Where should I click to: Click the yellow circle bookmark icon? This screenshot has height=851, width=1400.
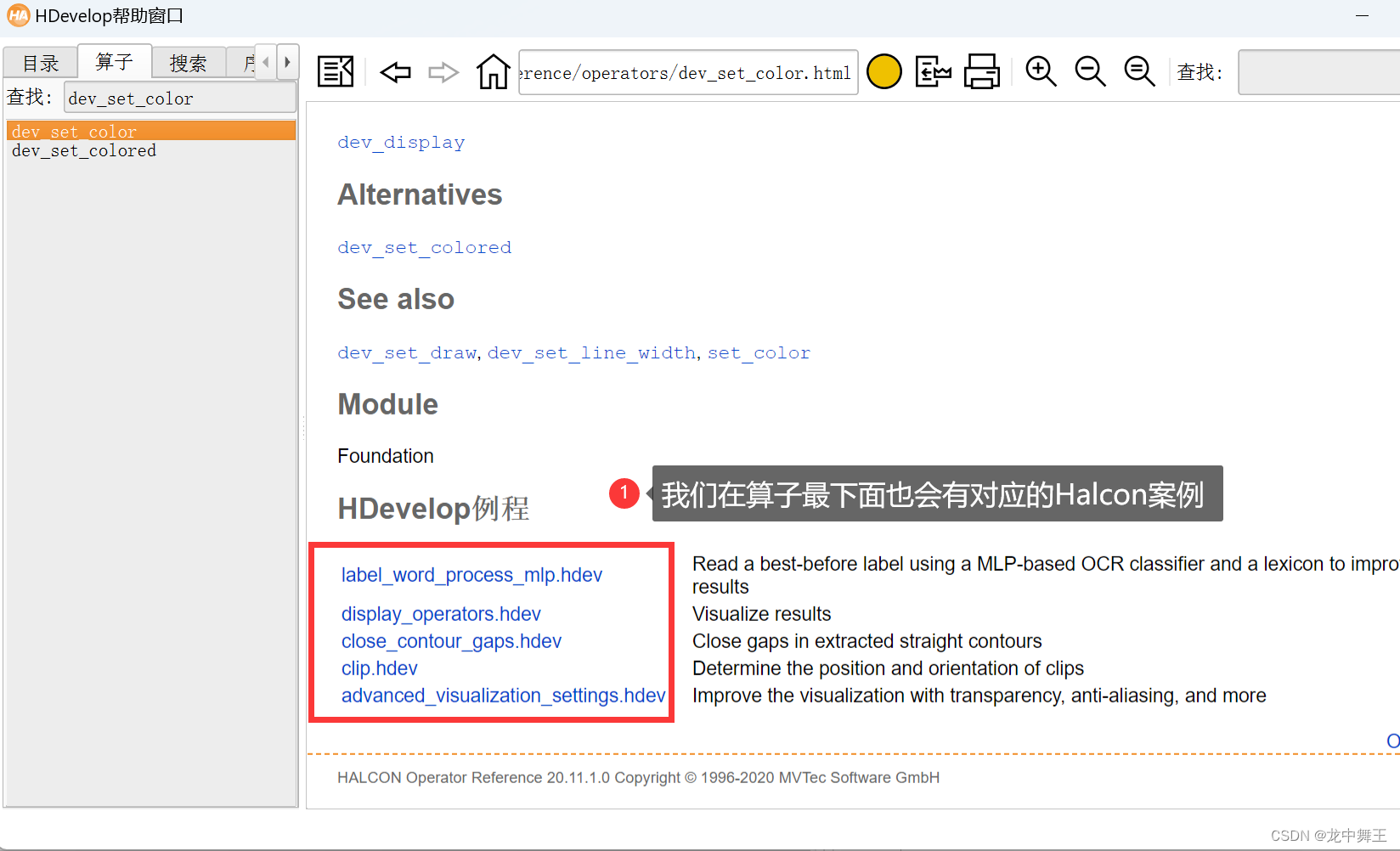click(884, 71)
